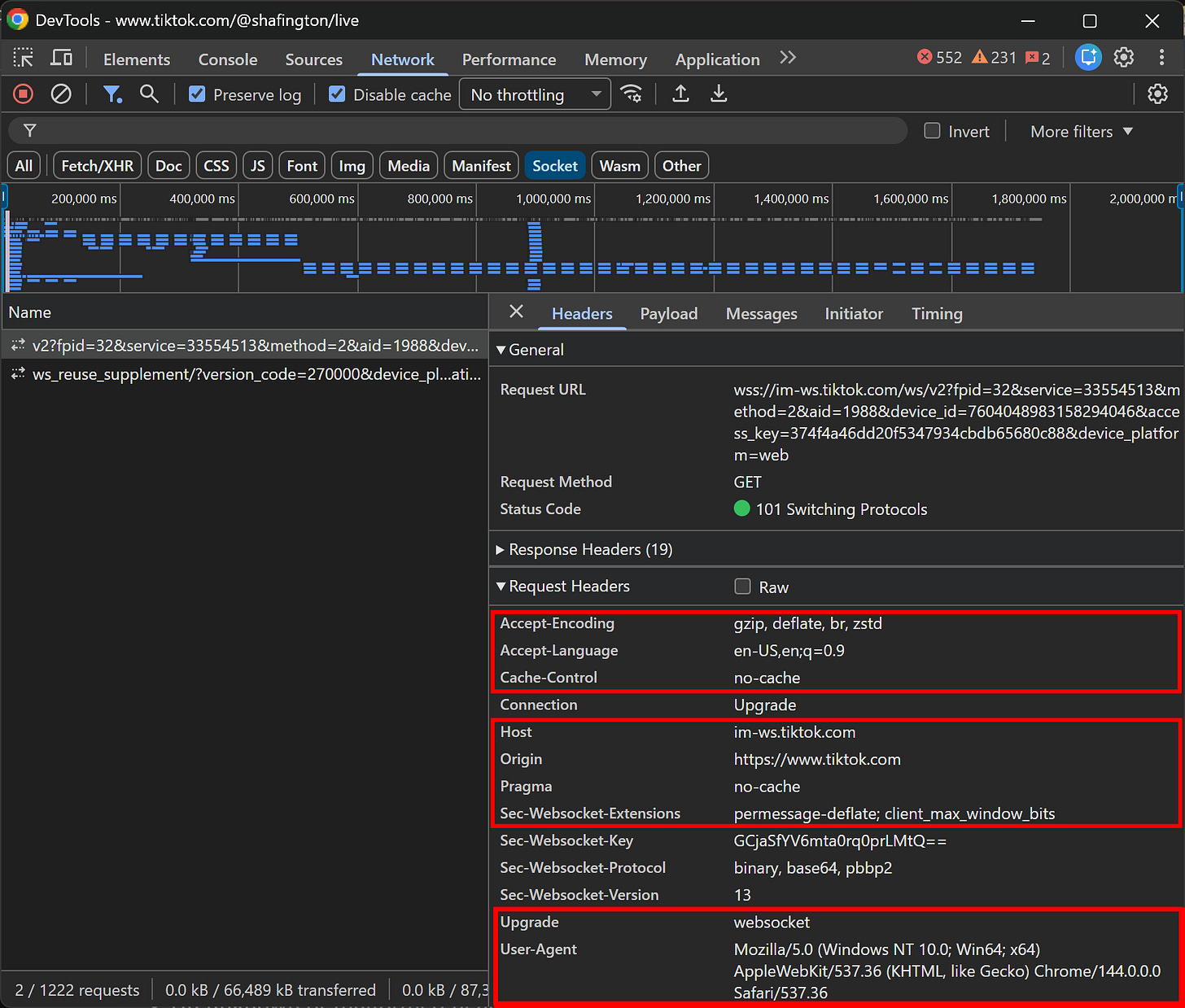1185x1008 pixels.
Task: Close the request details pane
Action: (x=516, y=312)
